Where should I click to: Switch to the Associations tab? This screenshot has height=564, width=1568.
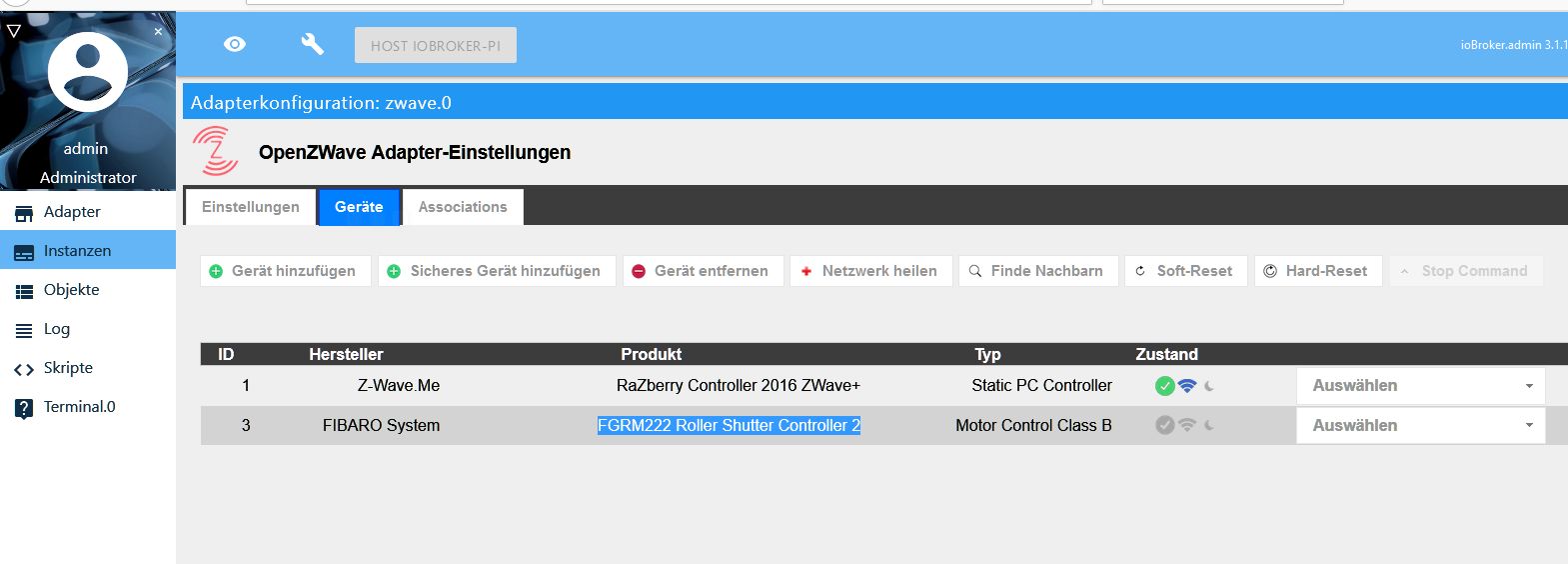[463, 207]
